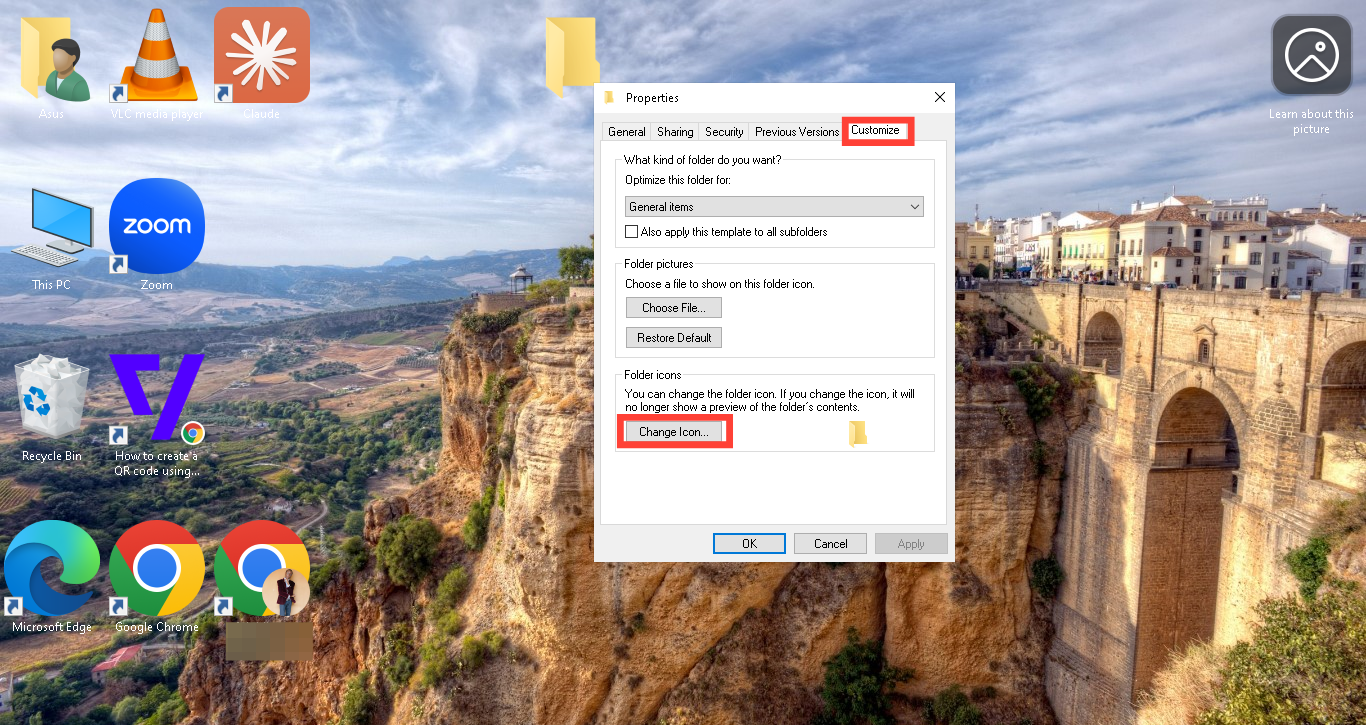
Task: Click the Change Icon button
Action: (674, 432)
